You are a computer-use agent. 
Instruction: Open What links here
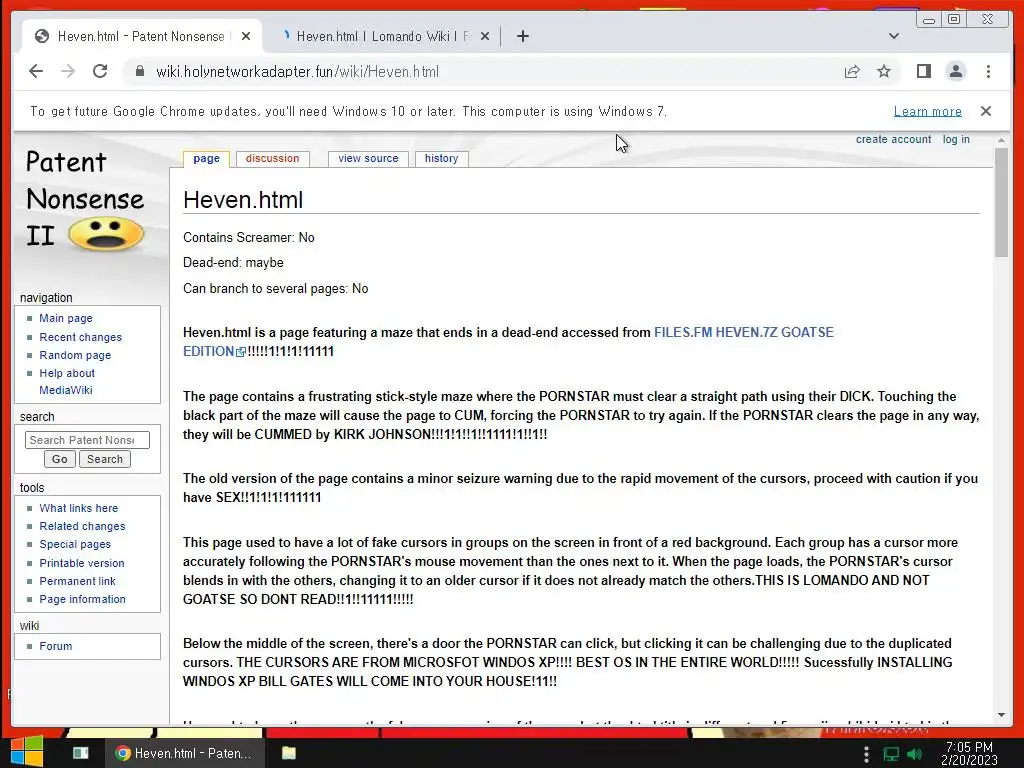(x=78, y=508)
